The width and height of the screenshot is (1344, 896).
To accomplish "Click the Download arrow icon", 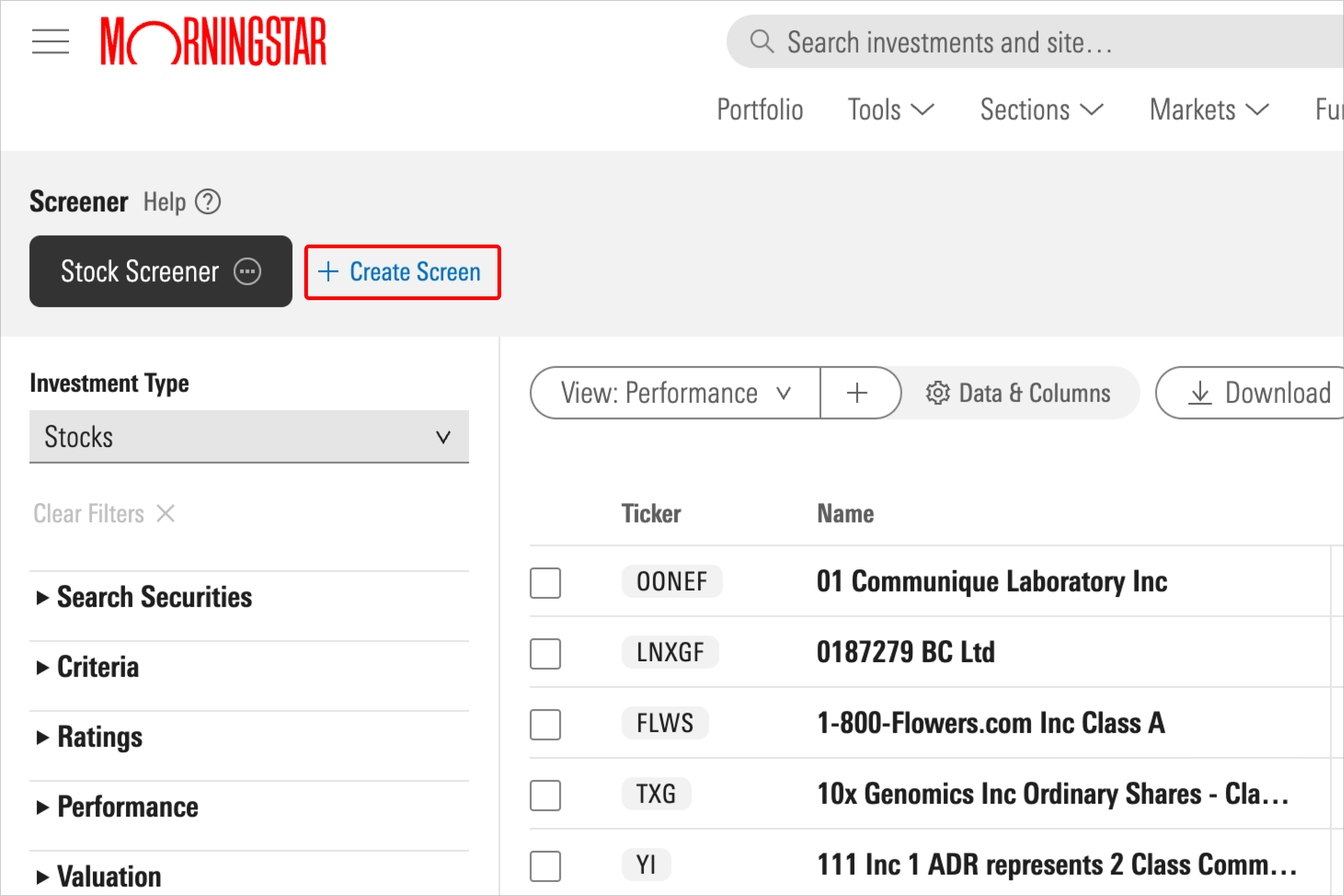I will click(1200, 393).
